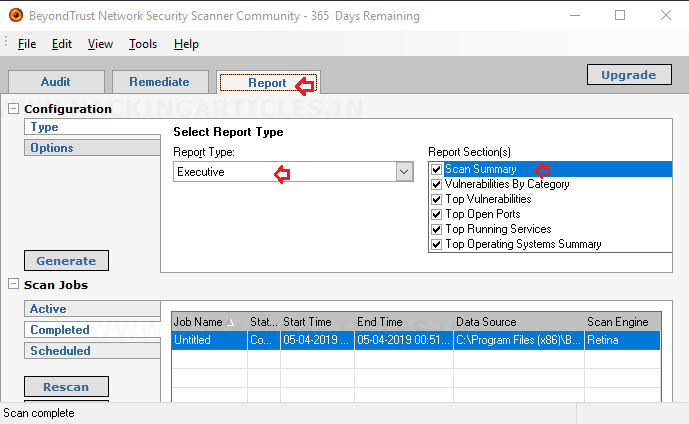Click the Upgrade button
This screenshot has width=689, height=424.
(628, 75)
